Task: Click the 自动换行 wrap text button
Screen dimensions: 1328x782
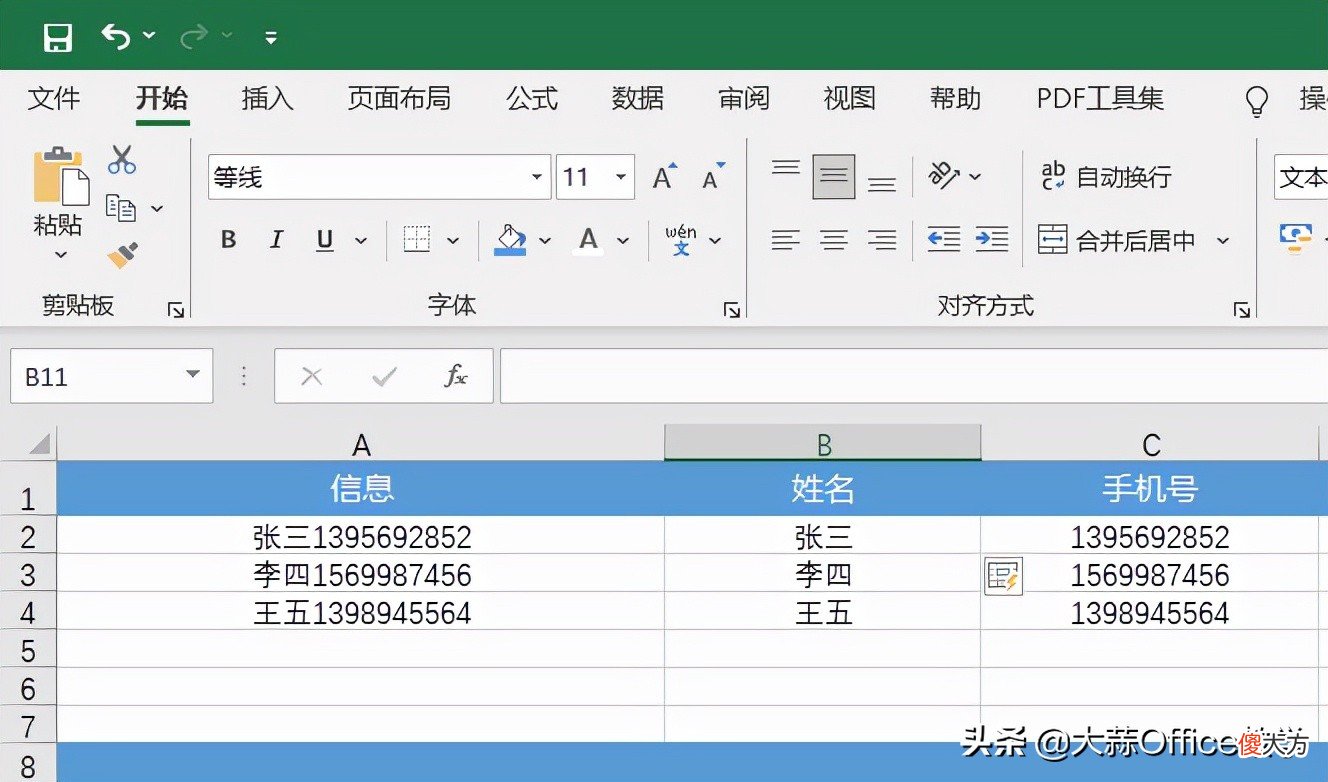Action: coord(1105,177)
